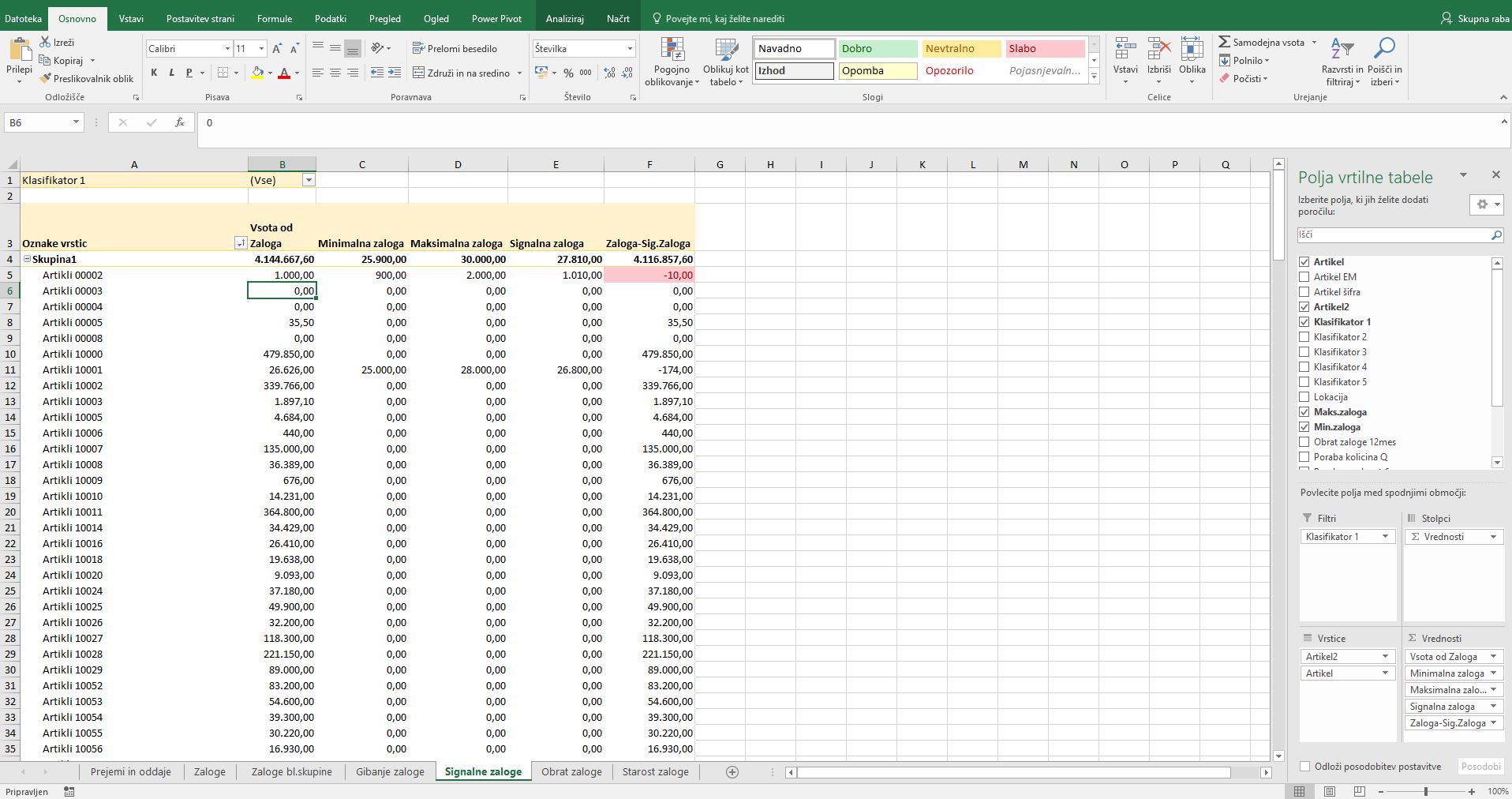Click the Preslikovalnik oblik paintbrush
The width and height of the screenshot is (1512, 799).
[x=46, y=78]
